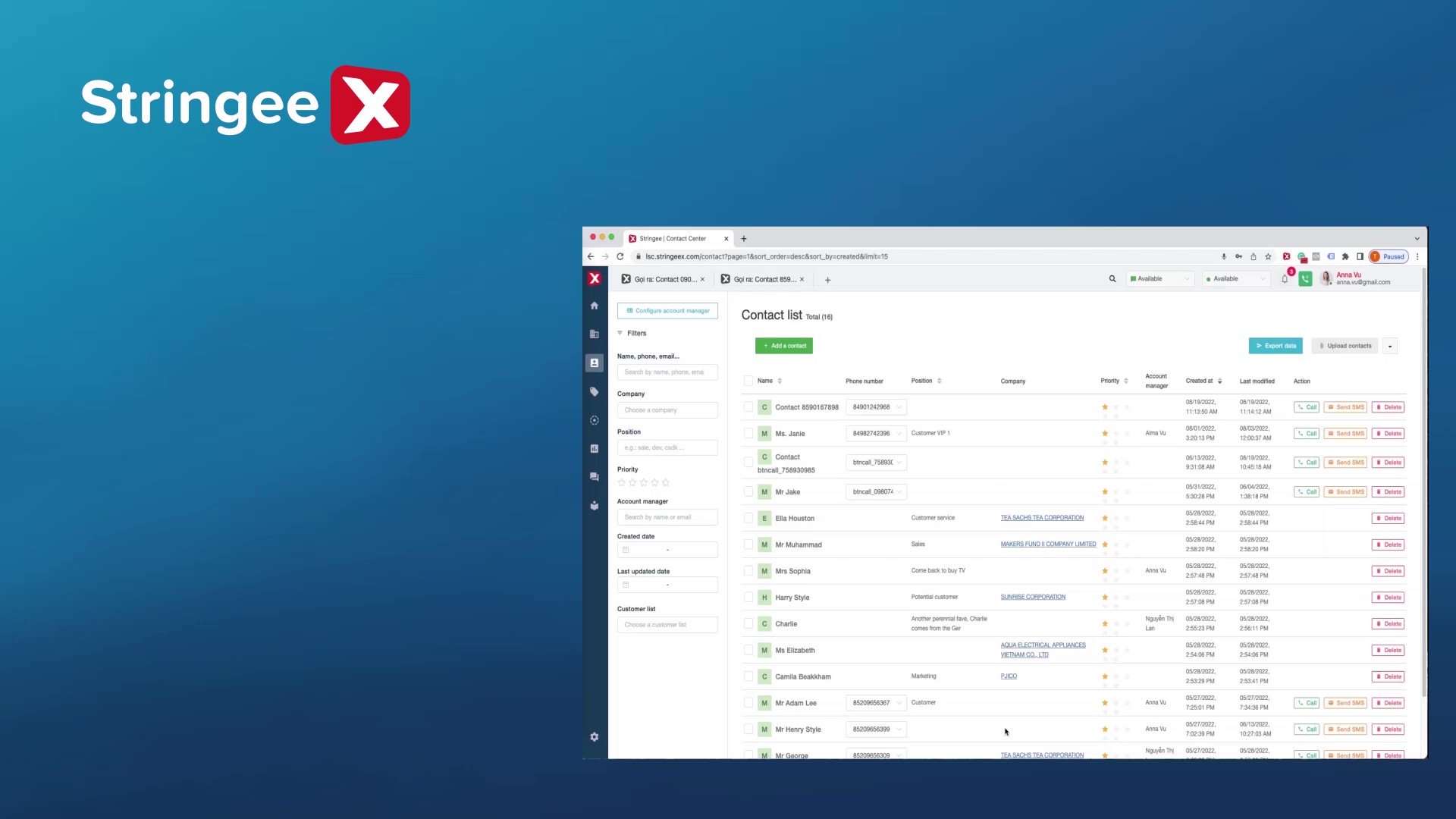Tick the checkbox next to Mrs Sophia
1456x819 pixels.
coord(748,570)
